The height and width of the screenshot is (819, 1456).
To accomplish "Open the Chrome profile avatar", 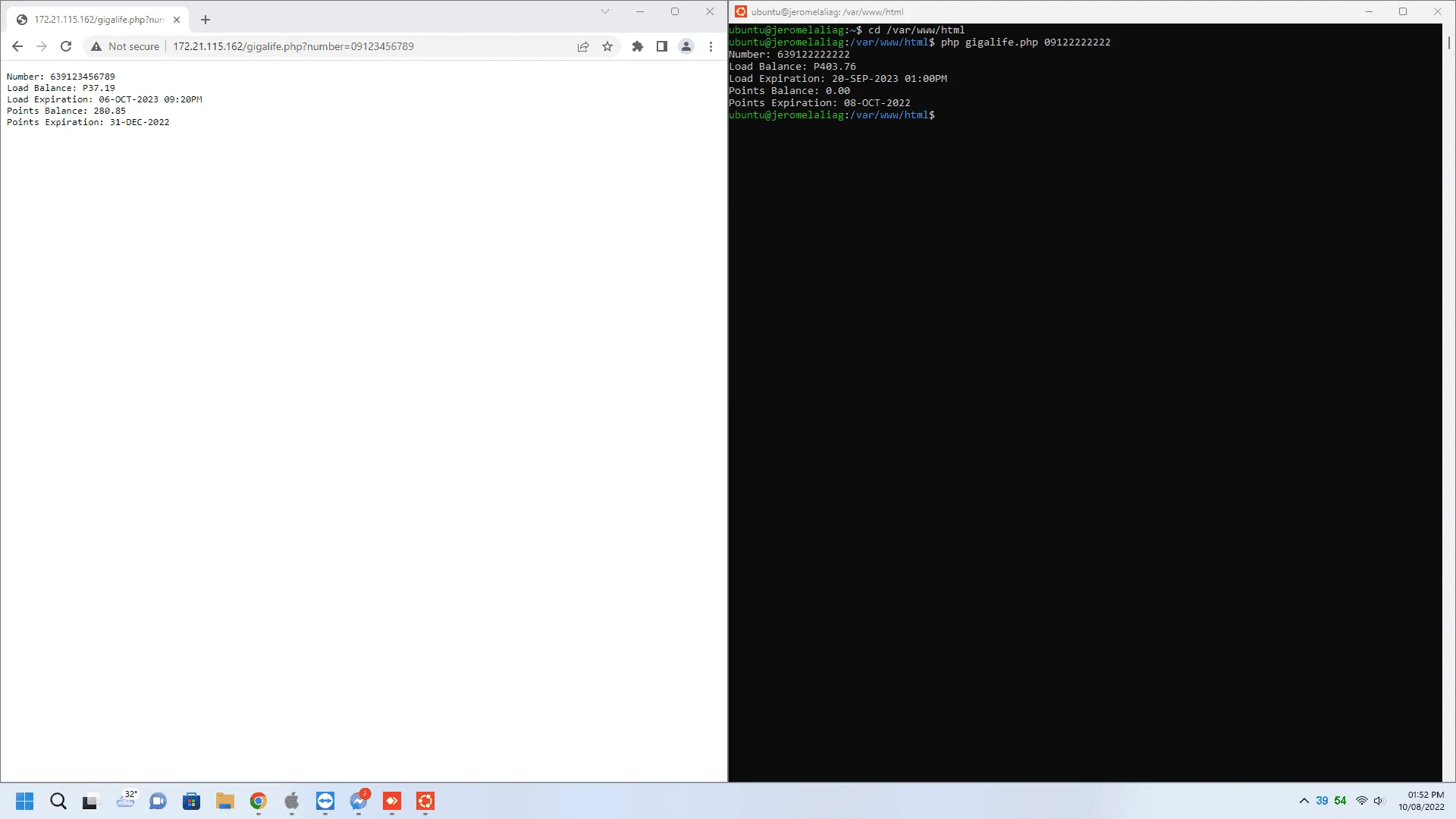I will coord(686,46).
